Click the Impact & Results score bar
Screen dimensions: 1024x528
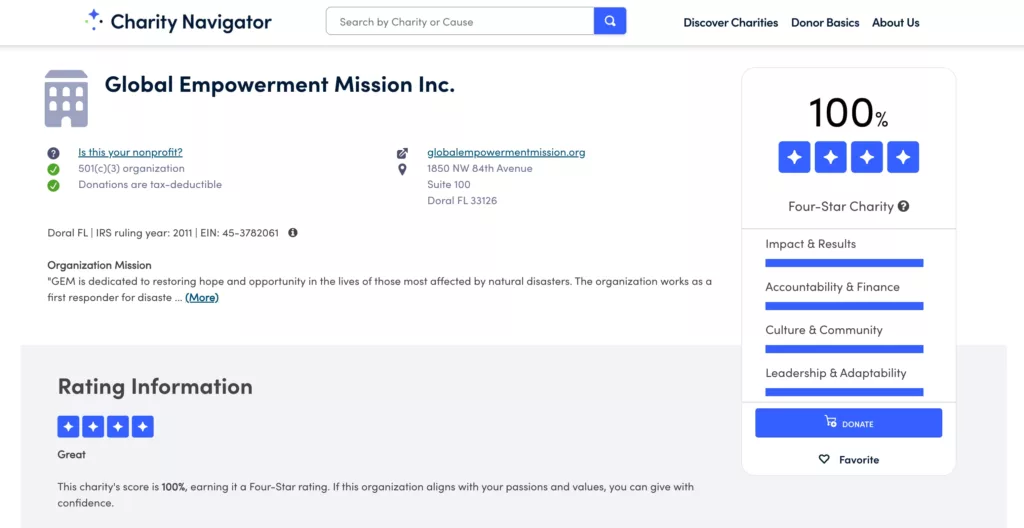coord(844,263)
